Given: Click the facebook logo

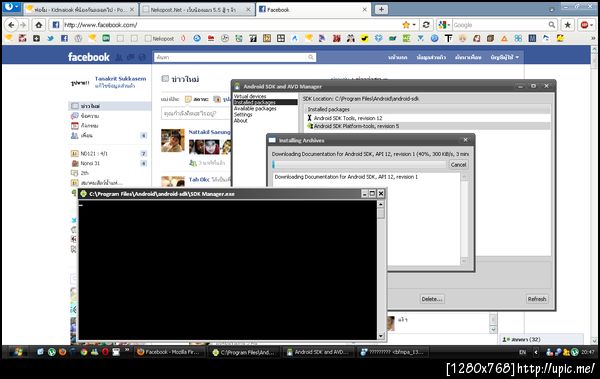Looking at the screenshot, I should 89,57.
